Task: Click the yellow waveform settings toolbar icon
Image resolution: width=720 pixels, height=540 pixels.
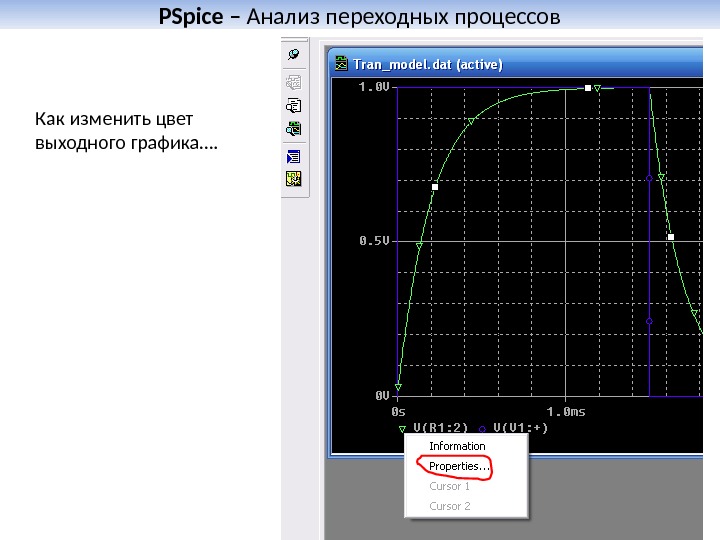Action: (294, 179)
